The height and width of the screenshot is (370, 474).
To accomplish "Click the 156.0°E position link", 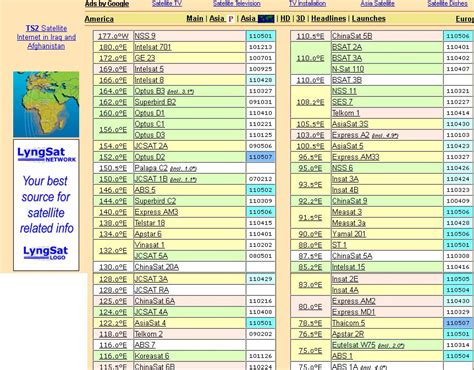I will coord(113,129).
